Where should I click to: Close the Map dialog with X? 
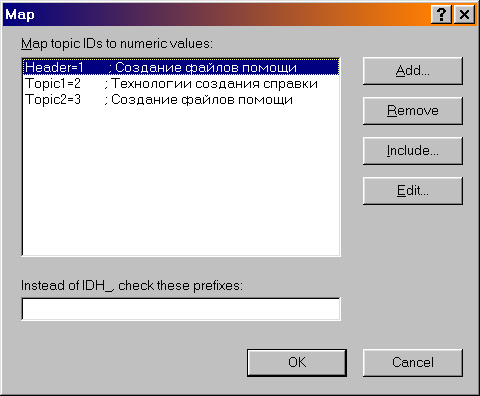464,15
